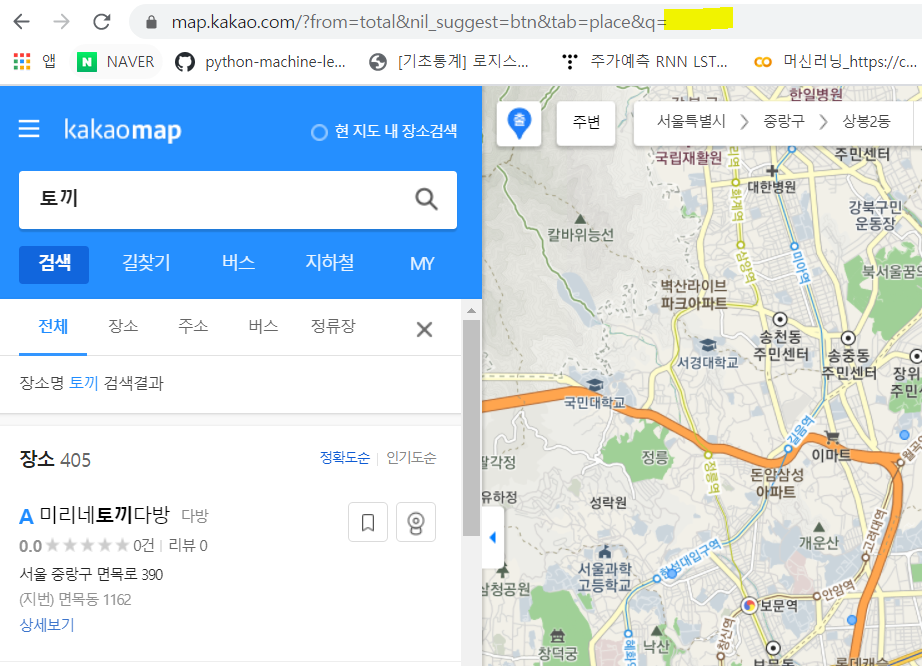Click the 미아역 subway station marker
This screenshot has height=666, width=922.
(x=794, y=246)
